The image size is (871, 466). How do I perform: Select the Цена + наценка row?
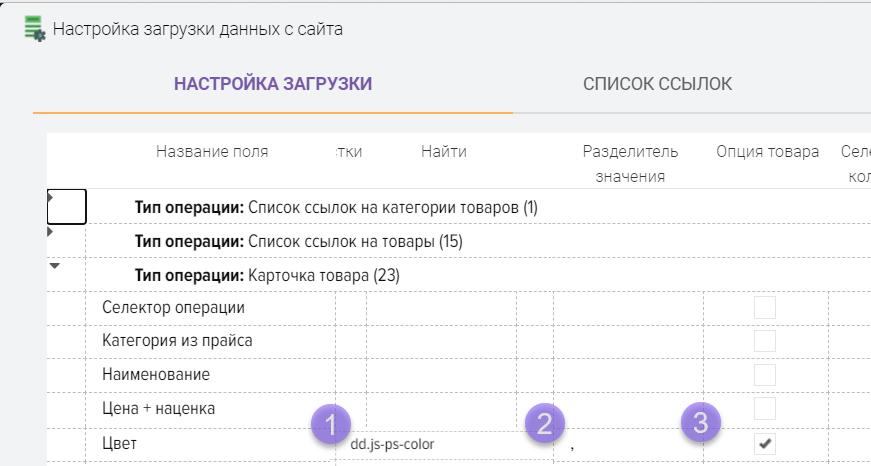click(158, 409)
